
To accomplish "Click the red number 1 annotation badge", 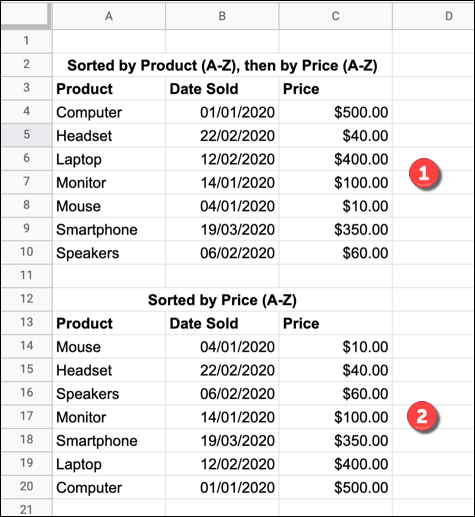I will coord(424,174).
